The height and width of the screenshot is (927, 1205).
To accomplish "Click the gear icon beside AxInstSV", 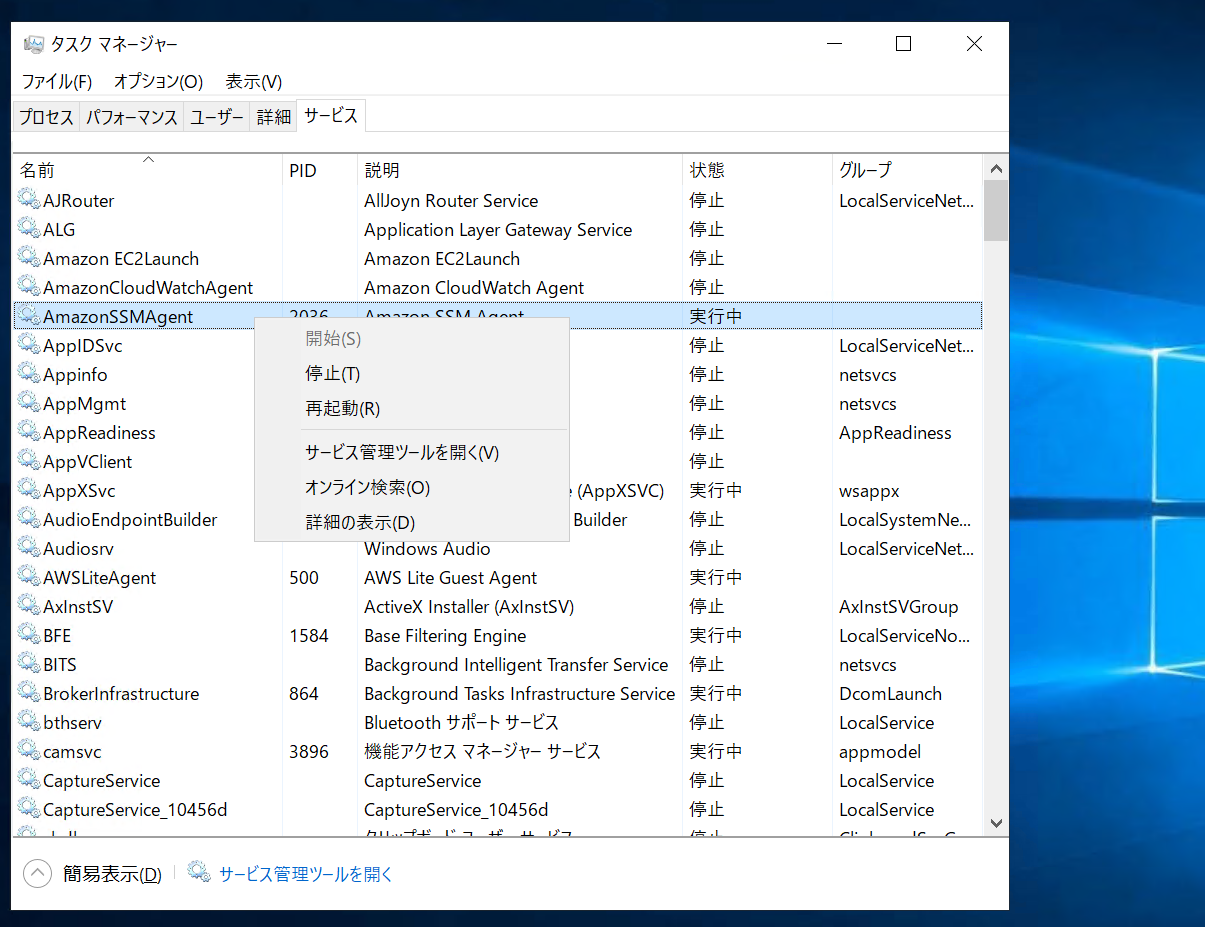I will click(x=29, y=606).
